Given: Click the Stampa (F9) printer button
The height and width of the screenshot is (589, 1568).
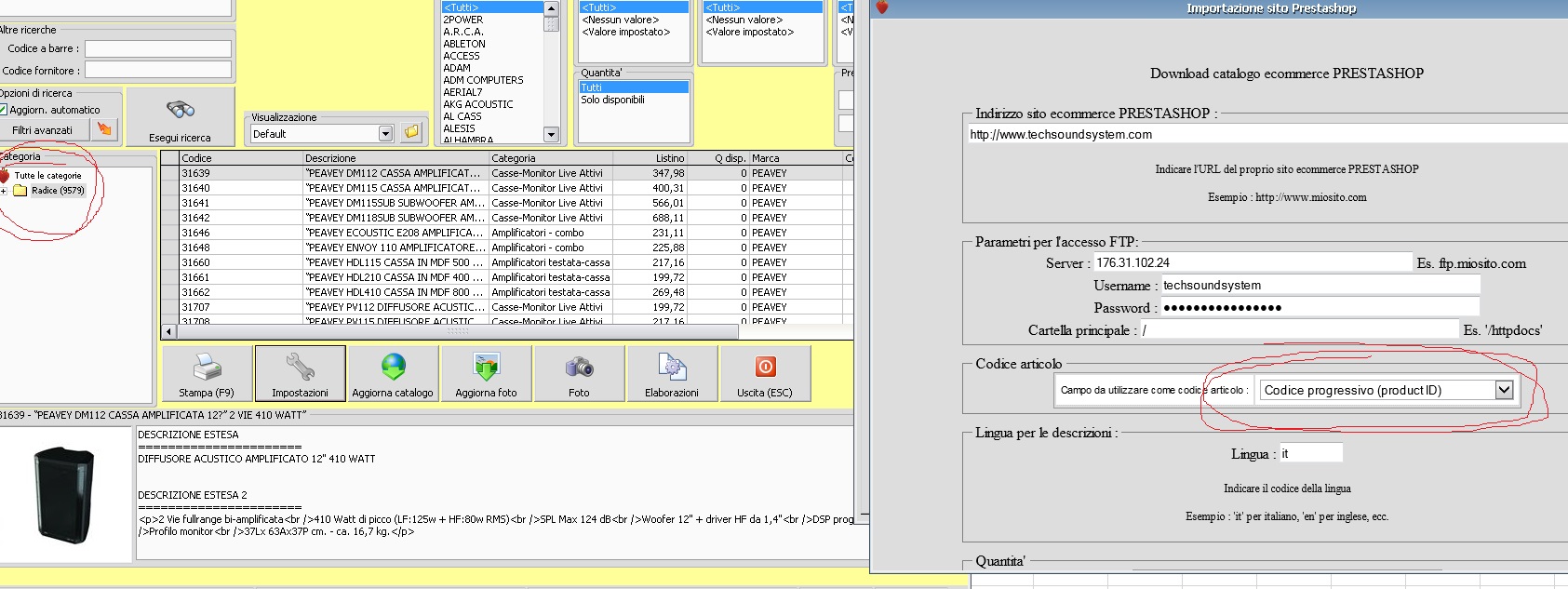Looking at the screenshot, I should click(x=207, y=373).
